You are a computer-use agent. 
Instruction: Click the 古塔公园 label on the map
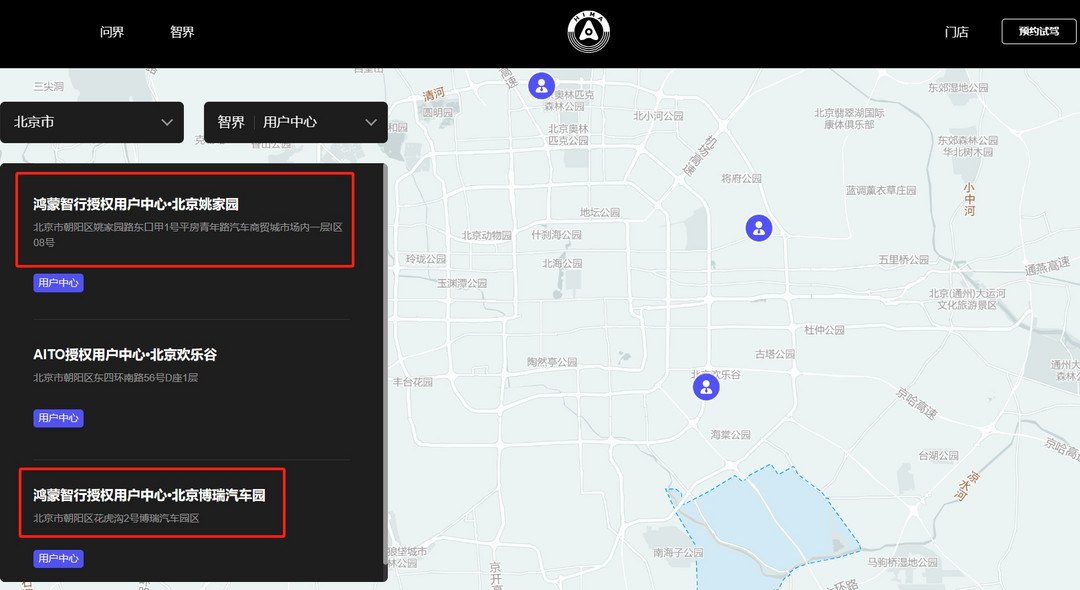coord(775,354)
